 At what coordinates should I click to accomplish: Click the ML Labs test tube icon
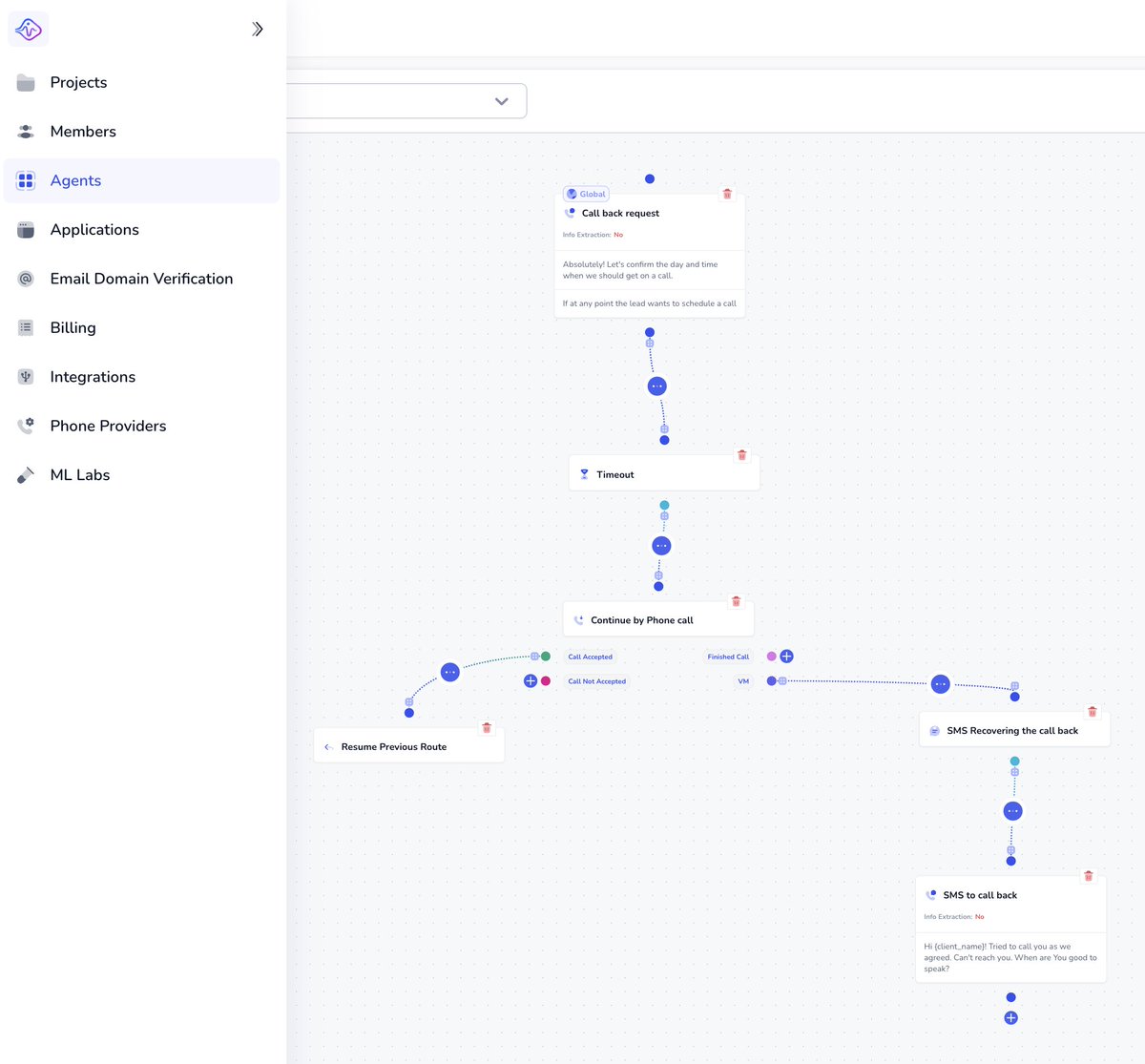[x=26, y=475]
